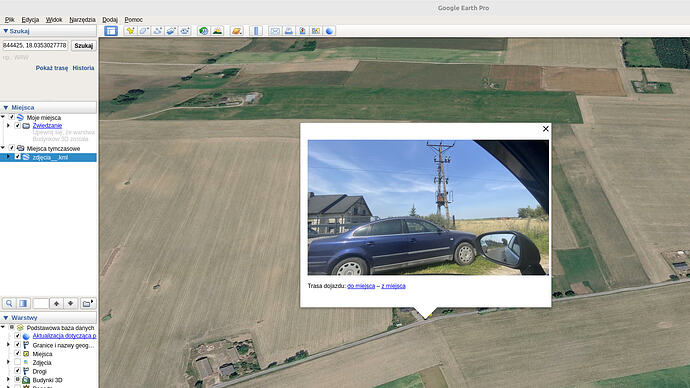Click the move down arrow button
The width and height of the screenshot is (690, 388).
(71, 304)
